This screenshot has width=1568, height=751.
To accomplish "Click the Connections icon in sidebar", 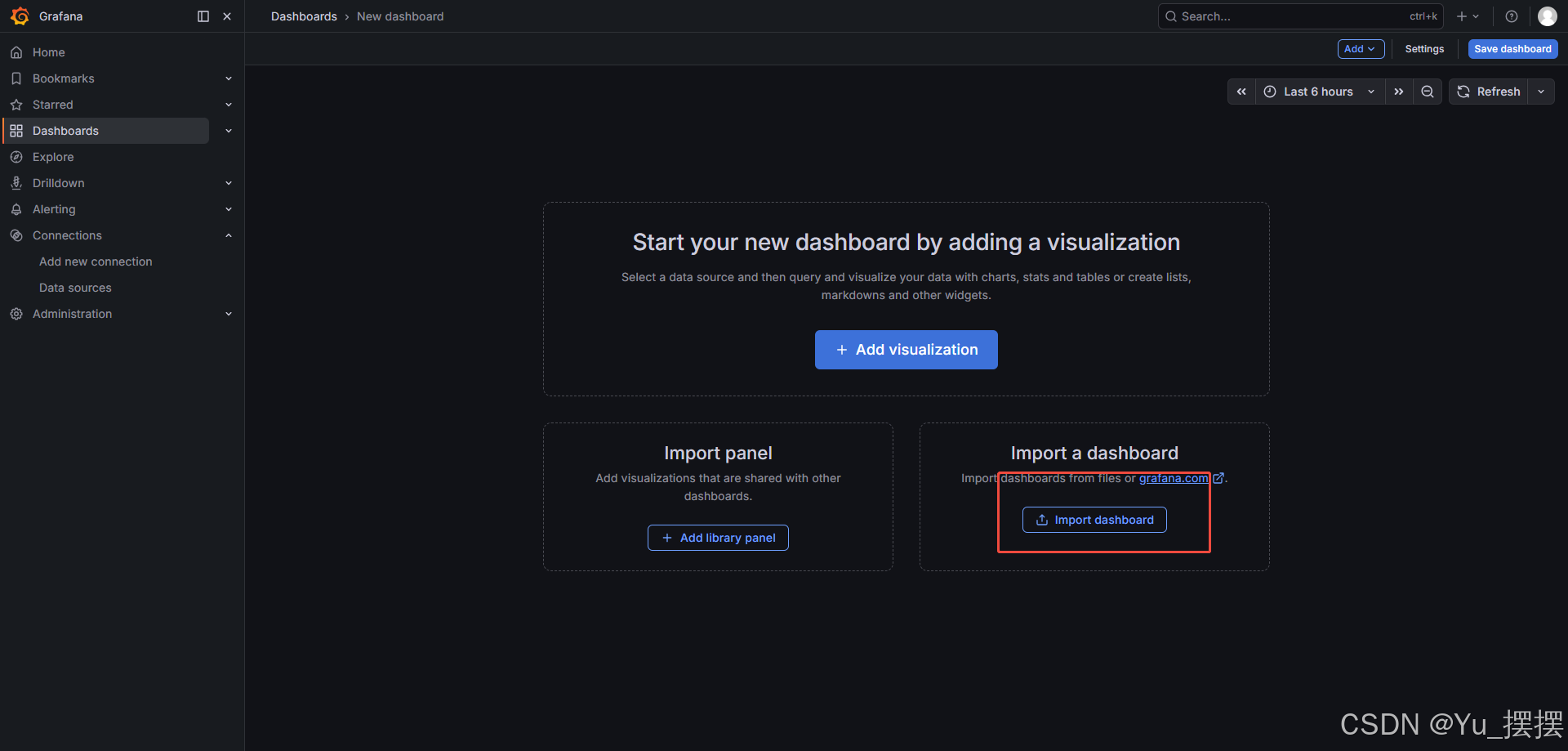I will [x=16, y=235].
